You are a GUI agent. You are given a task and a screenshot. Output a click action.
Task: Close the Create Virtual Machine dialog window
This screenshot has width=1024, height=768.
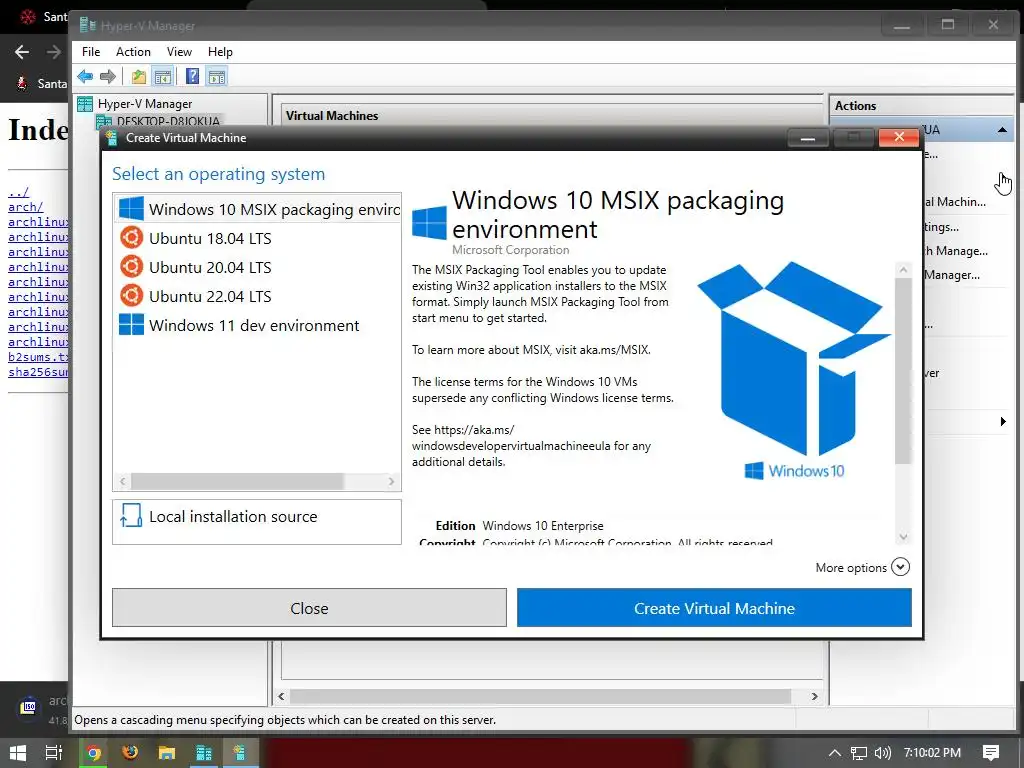[899, 137]
